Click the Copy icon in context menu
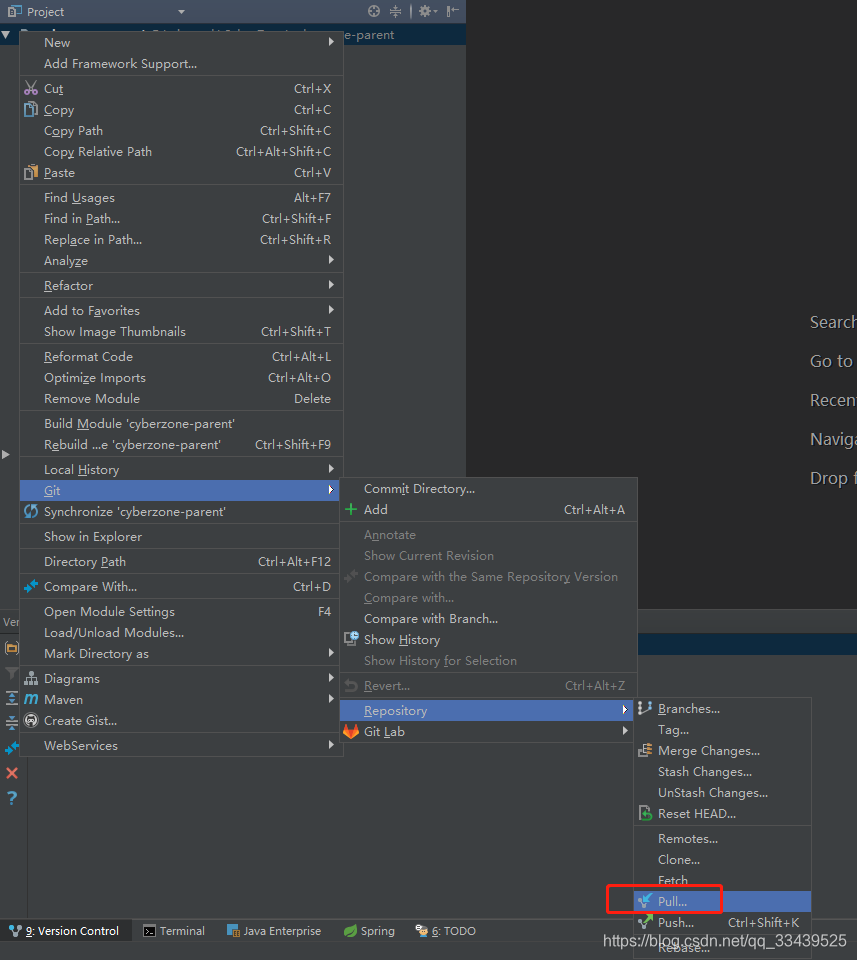 [x=31, y=110]
